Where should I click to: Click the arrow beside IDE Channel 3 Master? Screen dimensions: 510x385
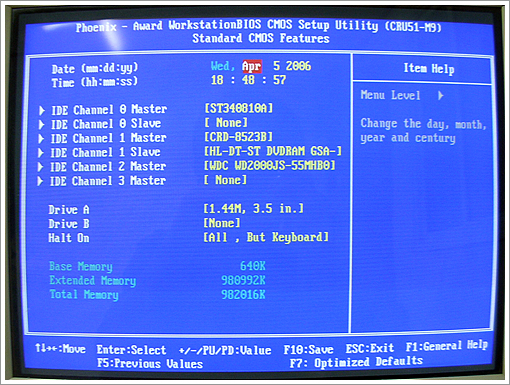pos(40,181)
